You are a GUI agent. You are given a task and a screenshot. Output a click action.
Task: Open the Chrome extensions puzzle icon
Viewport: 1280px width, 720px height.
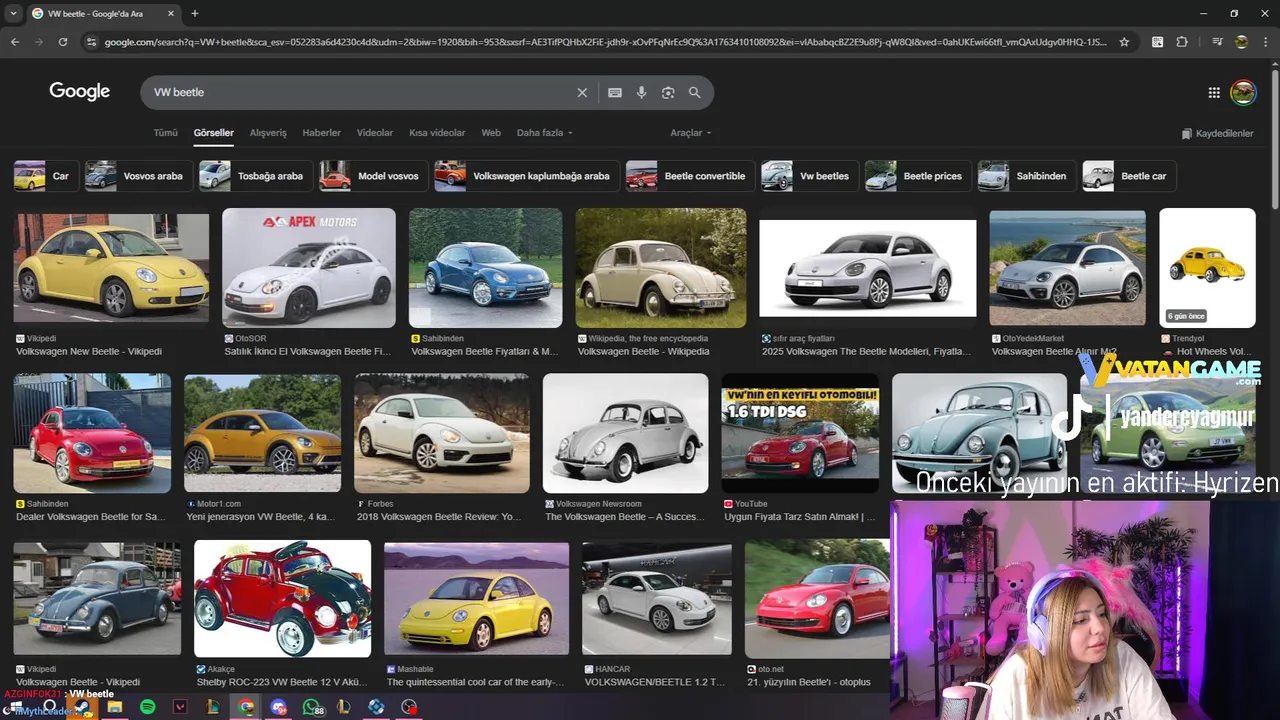point(1182,42)
